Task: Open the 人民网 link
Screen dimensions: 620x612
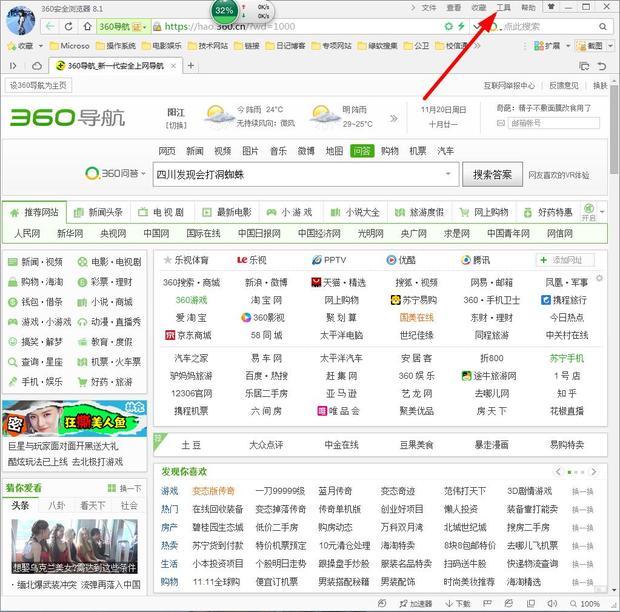Action: [x=27, y=234]
